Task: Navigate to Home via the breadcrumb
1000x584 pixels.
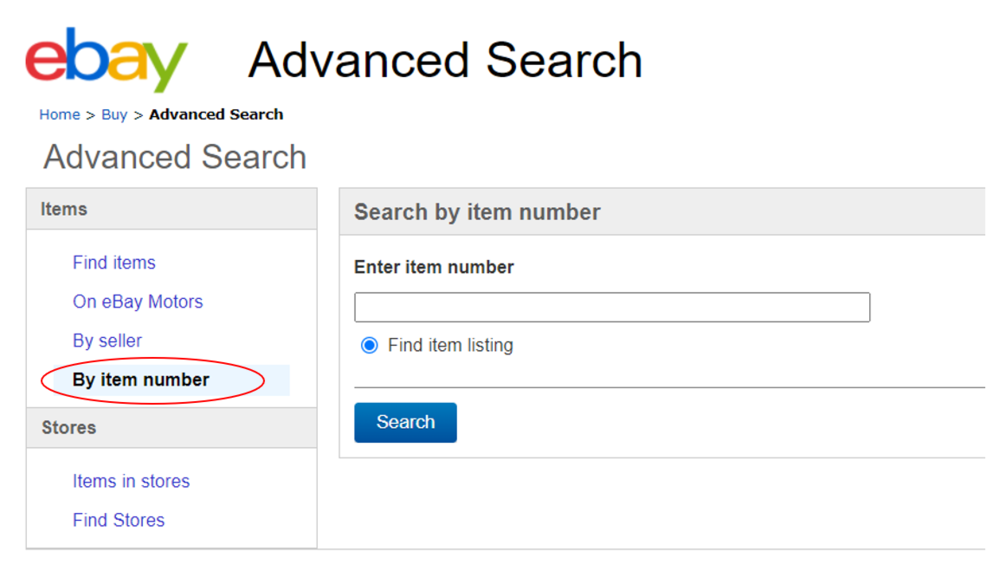Action: pos(59,114)
